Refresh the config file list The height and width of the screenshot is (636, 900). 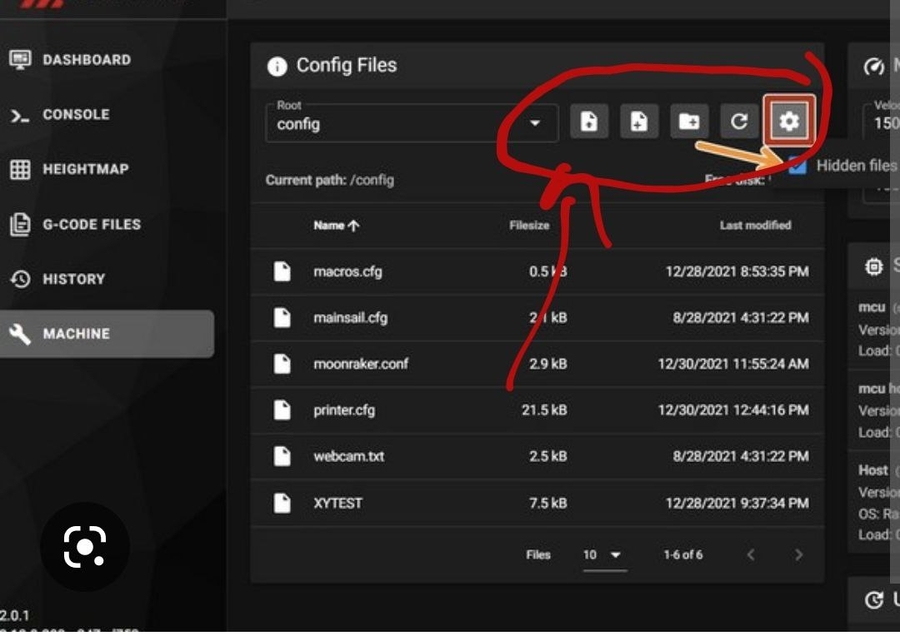click(x=739, y=122)
